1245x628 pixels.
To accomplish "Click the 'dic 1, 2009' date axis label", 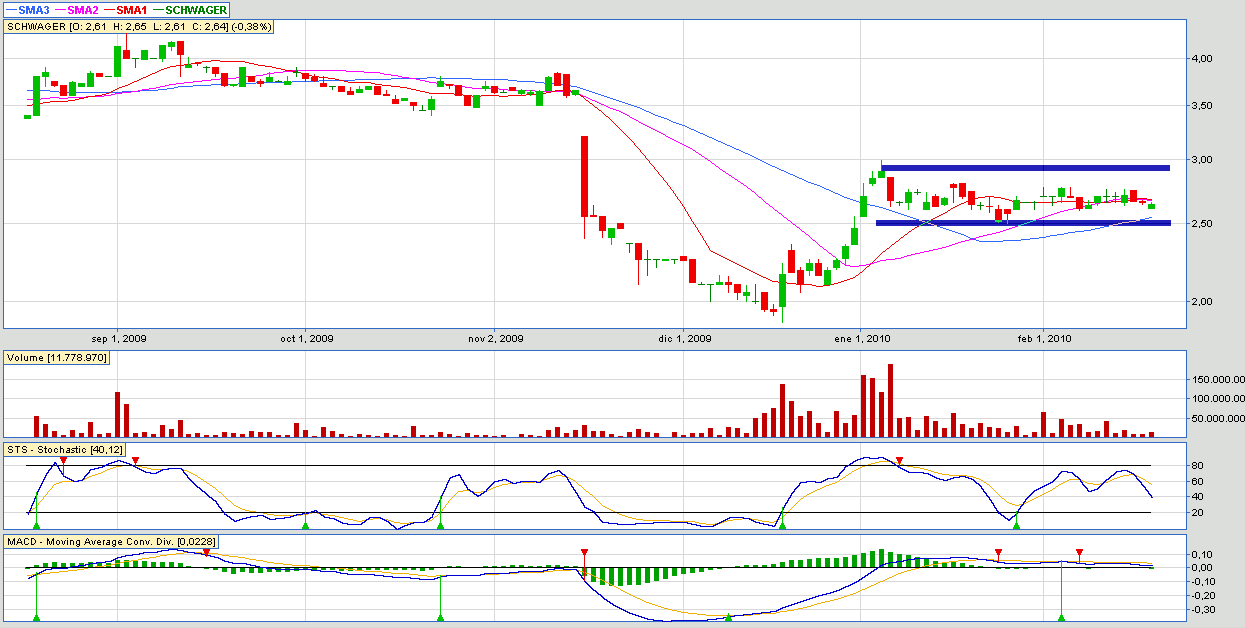I will pyautogui.click(x=686, y=339).
